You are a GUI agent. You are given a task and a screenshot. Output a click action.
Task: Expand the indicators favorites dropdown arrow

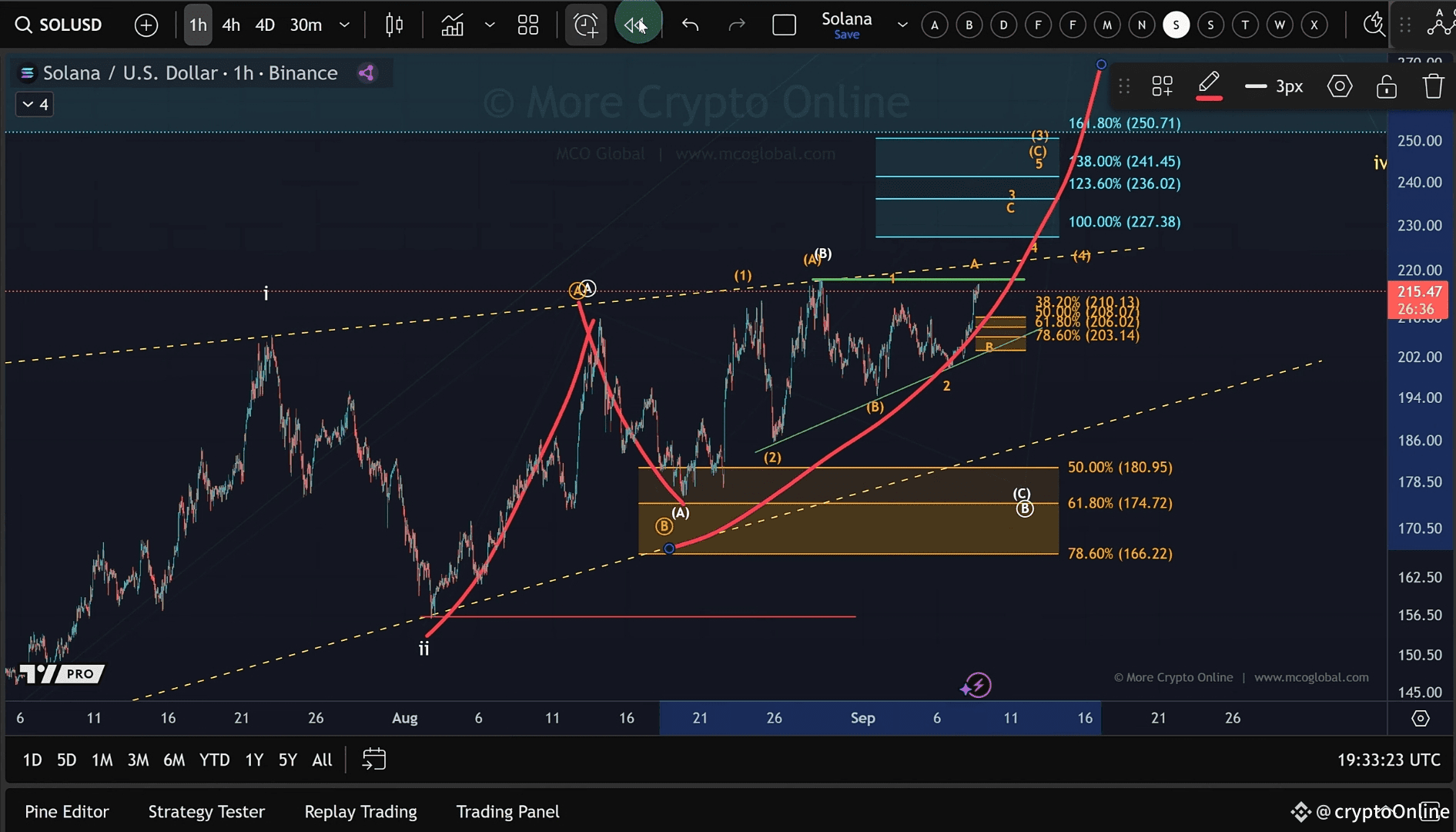point(490,25)
